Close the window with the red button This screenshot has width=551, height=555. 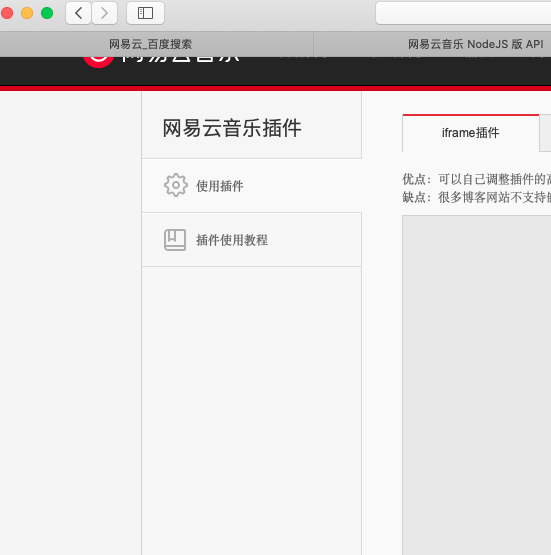tap(7, 13)
